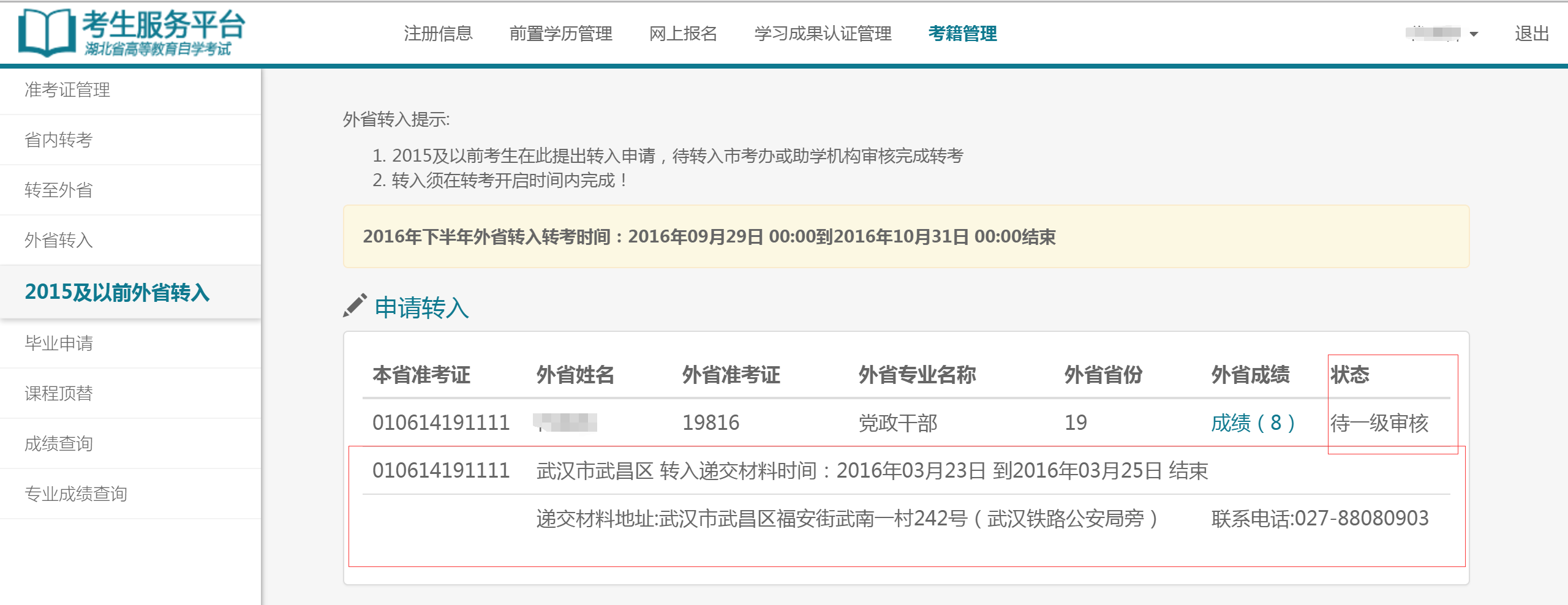The height and width of the screenshot is (605, 1568).
Task: Select 2015及以前外省转入 in sidebar
Action: [x=117, y=292]
